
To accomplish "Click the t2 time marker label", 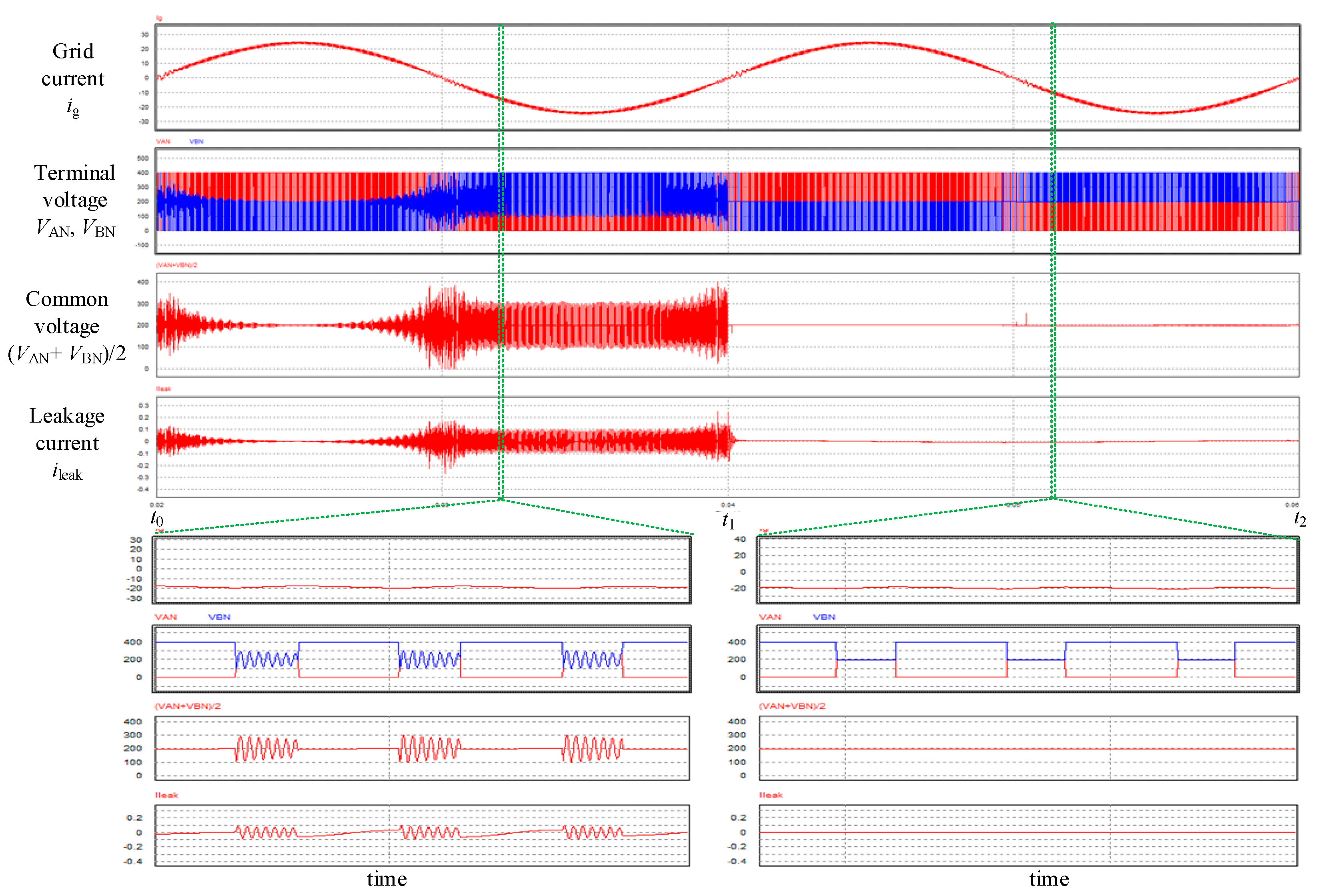I will coord(1300,518).
